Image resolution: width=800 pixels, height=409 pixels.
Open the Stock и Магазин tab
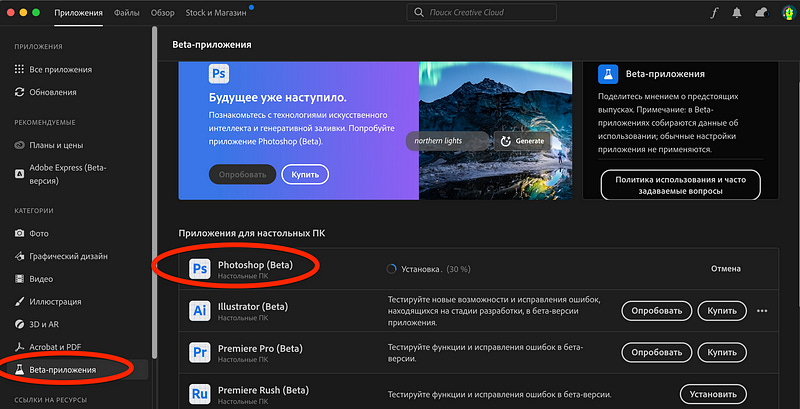point(216,13)
